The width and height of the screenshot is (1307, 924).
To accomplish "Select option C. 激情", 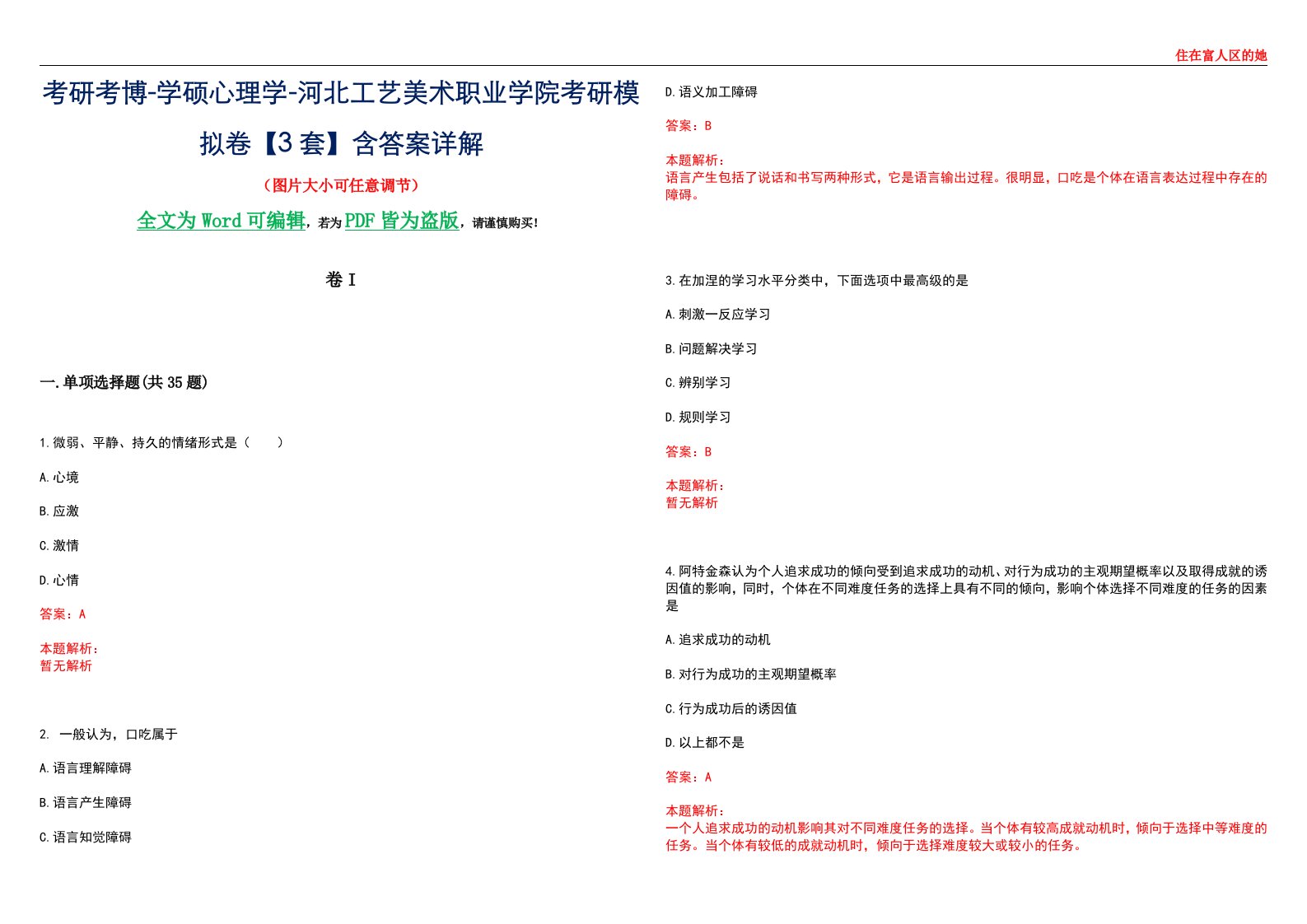I will (59, 546).
